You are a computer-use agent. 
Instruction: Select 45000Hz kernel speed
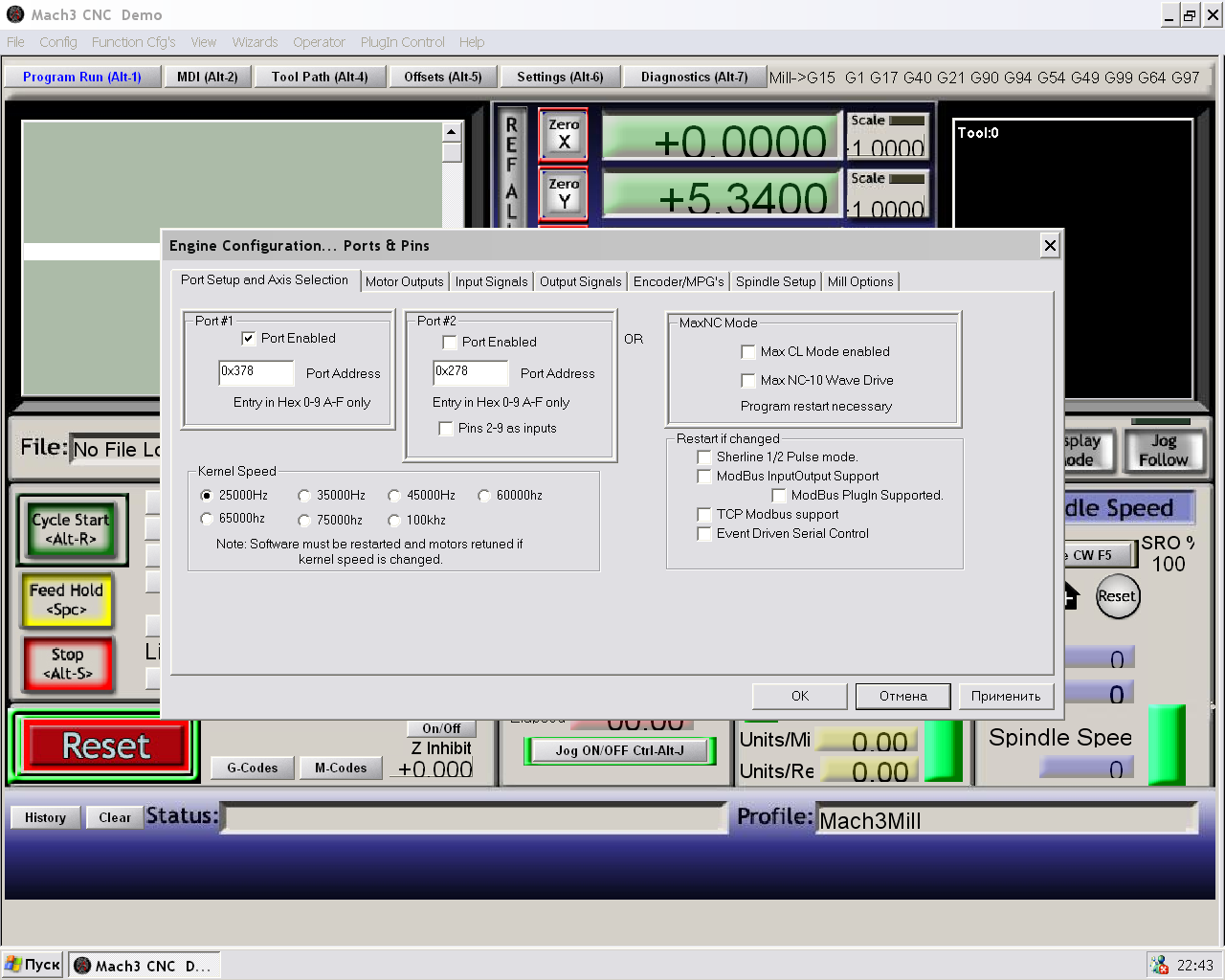coord(394,495)
